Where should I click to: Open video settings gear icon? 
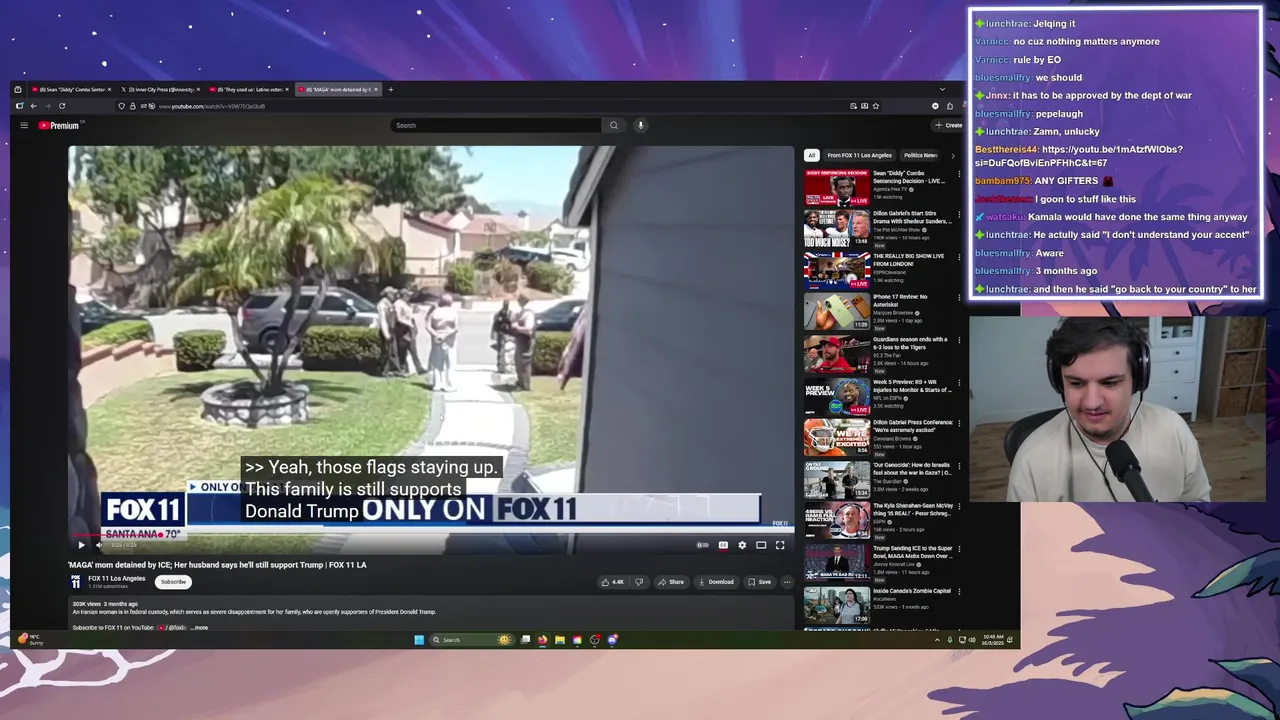pyautogui.click(x=742, y=545)
